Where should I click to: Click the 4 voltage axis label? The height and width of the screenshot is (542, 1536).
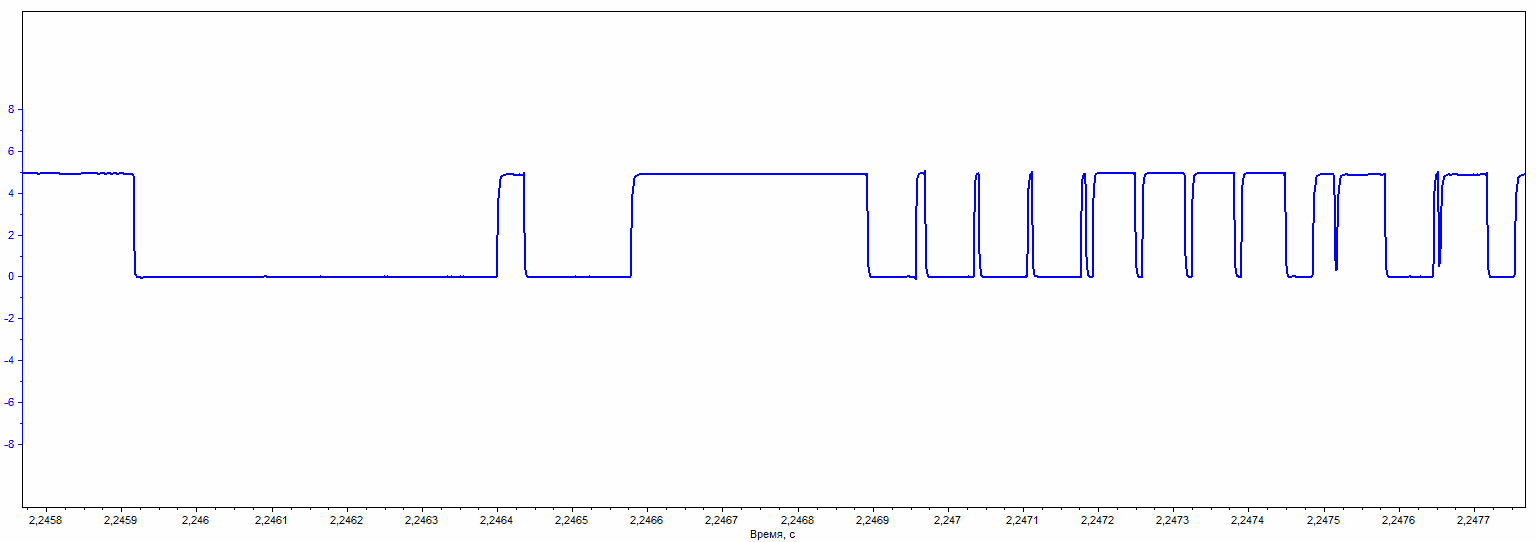coord(11,193)
